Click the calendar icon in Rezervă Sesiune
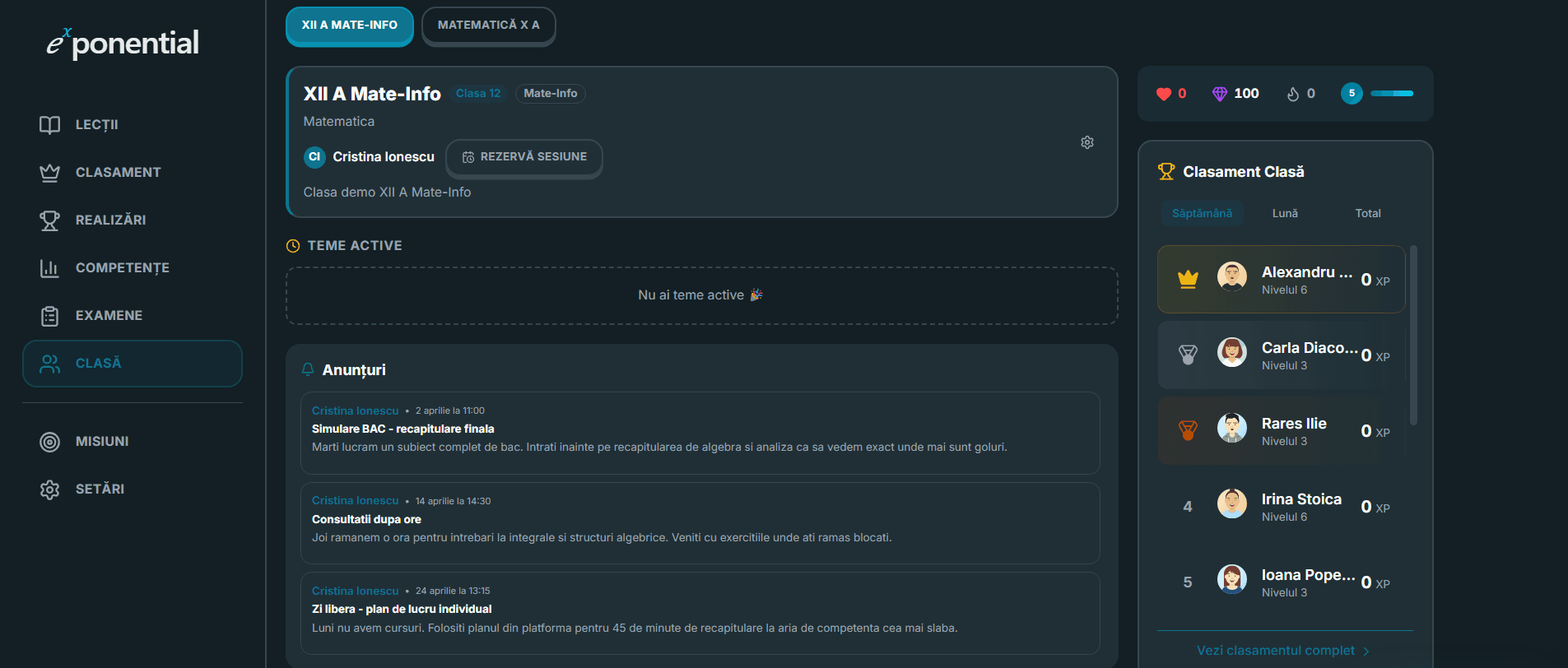 [468, 157]
